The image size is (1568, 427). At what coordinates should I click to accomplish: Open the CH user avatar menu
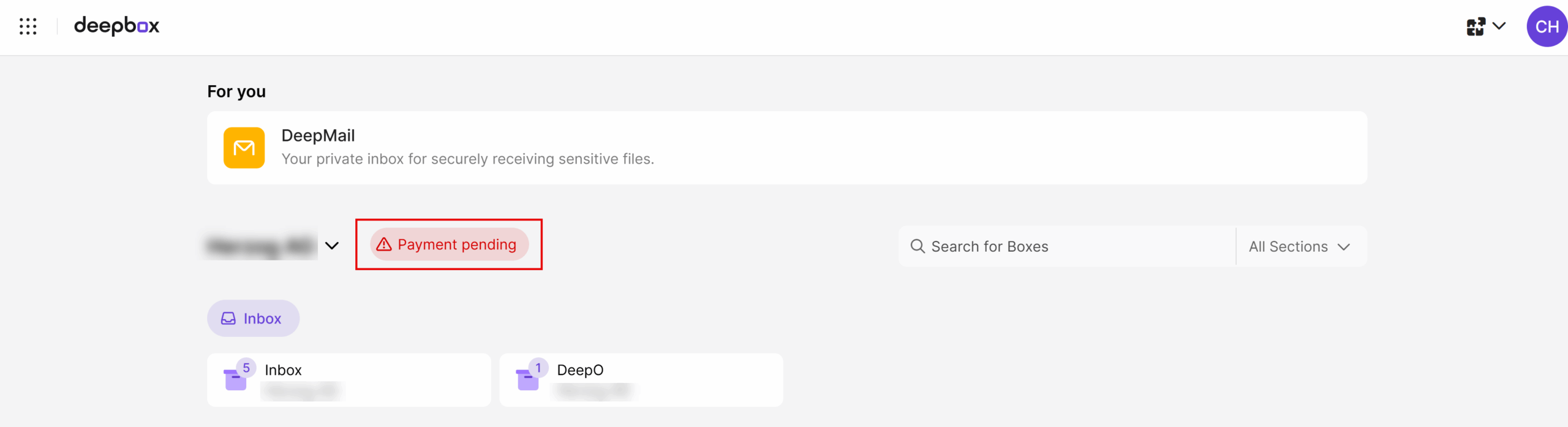click(x=1547, y=26)
